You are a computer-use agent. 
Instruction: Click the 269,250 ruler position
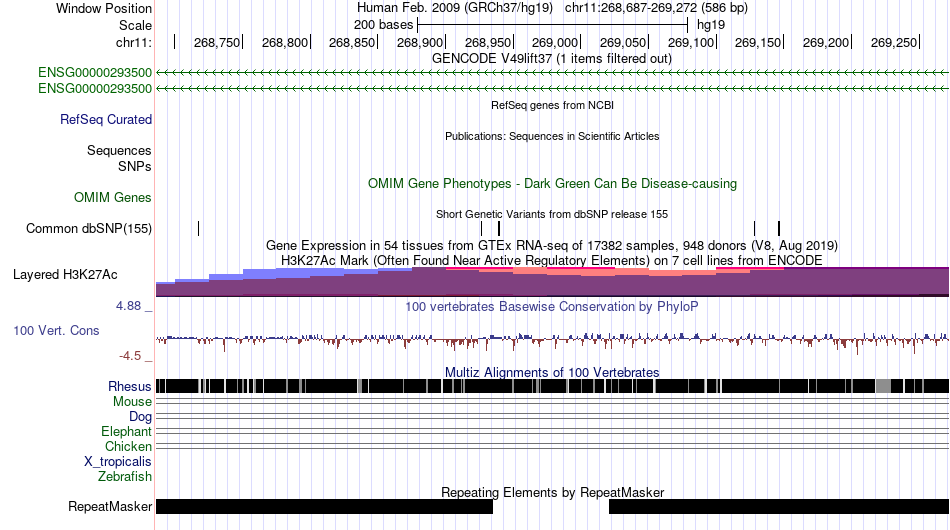[894, 42]
